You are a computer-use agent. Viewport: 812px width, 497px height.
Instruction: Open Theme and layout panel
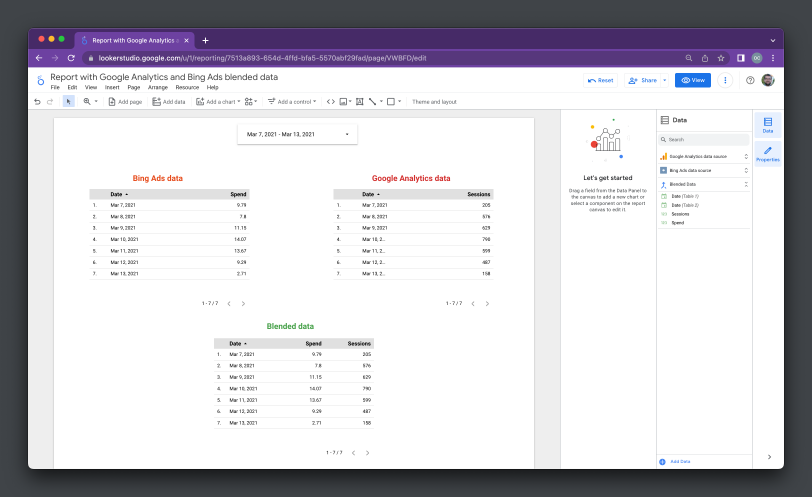coord(434,102)
